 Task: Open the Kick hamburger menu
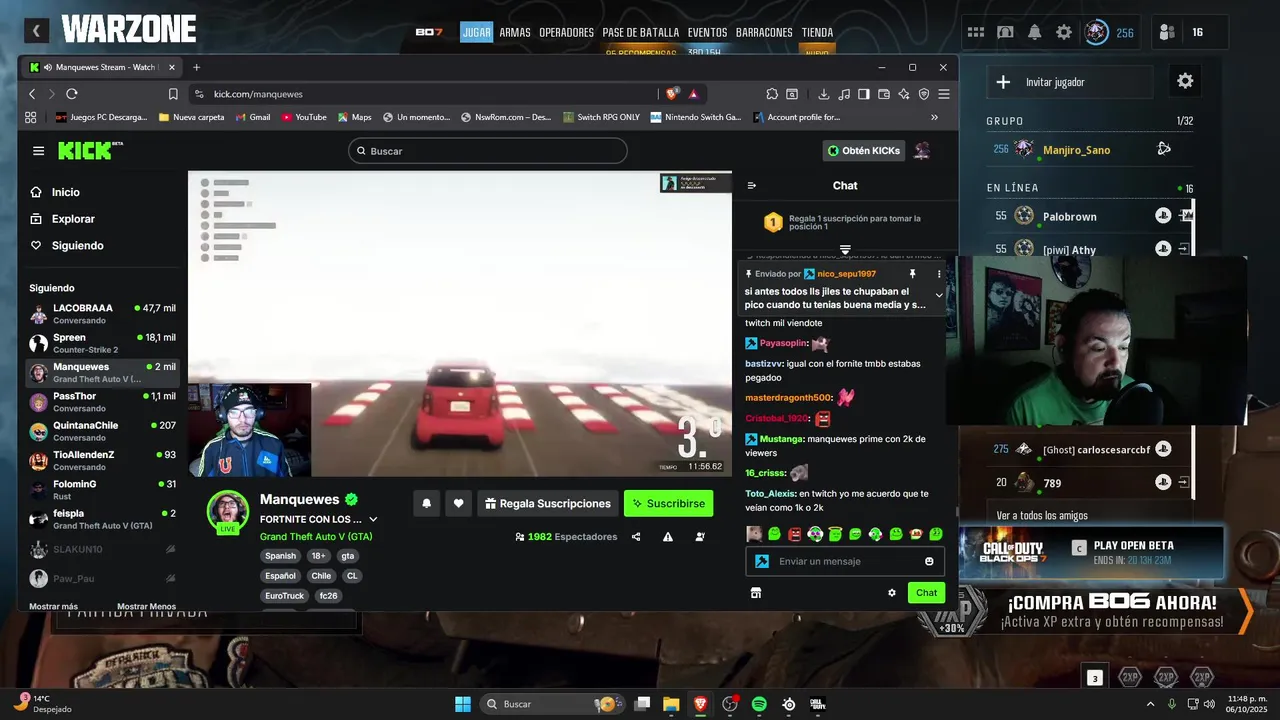(38, 151)
